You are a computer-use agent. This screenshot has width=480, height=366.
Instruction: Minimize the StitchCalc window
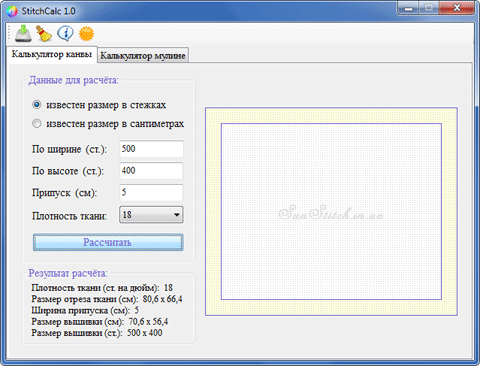409,8
